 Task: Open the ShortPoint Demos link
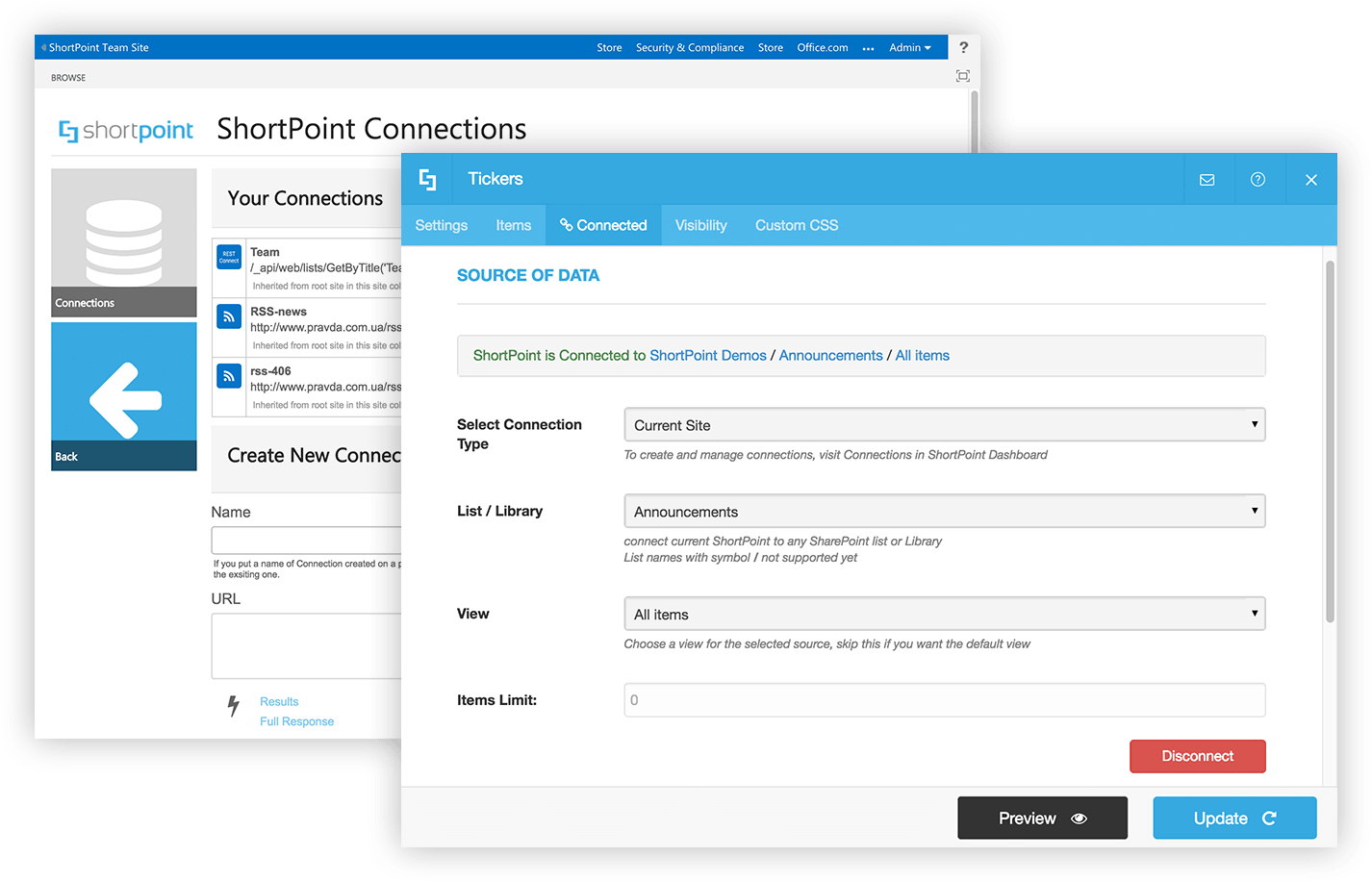click(x=708, y=356)
